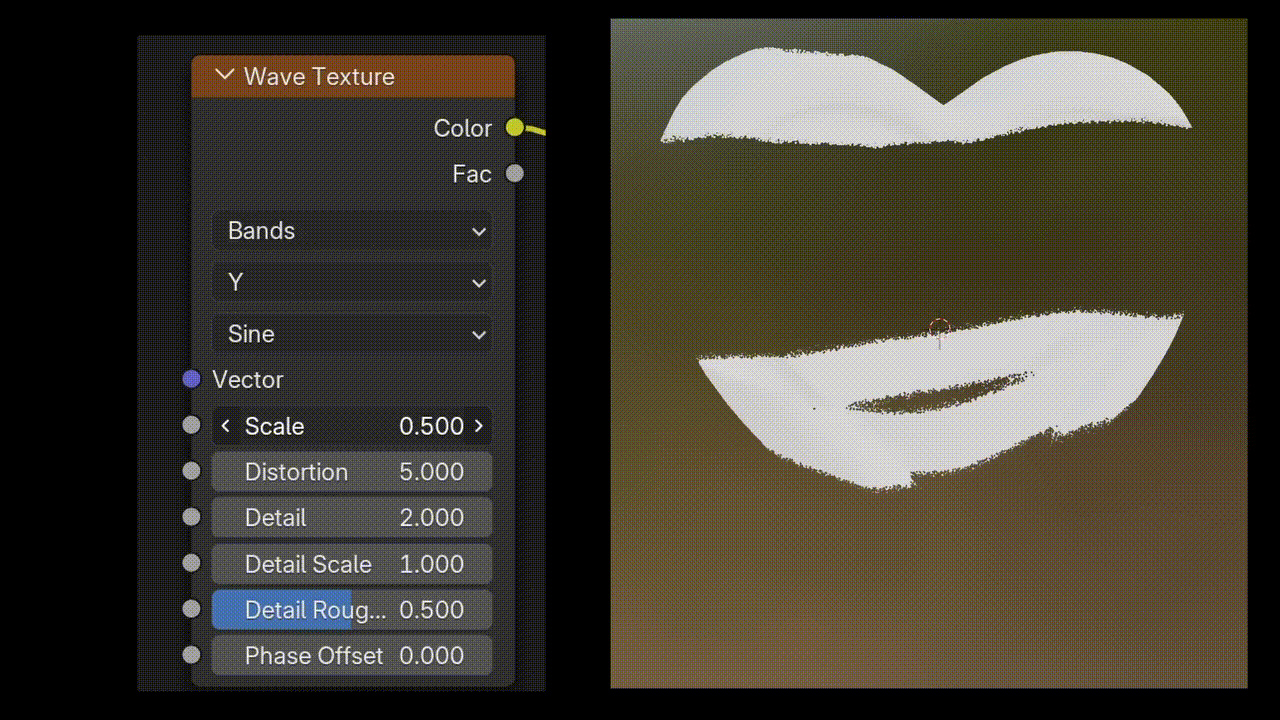
Task: Open the Bands wave type dropdown
Action: click(x=352, y=231)
